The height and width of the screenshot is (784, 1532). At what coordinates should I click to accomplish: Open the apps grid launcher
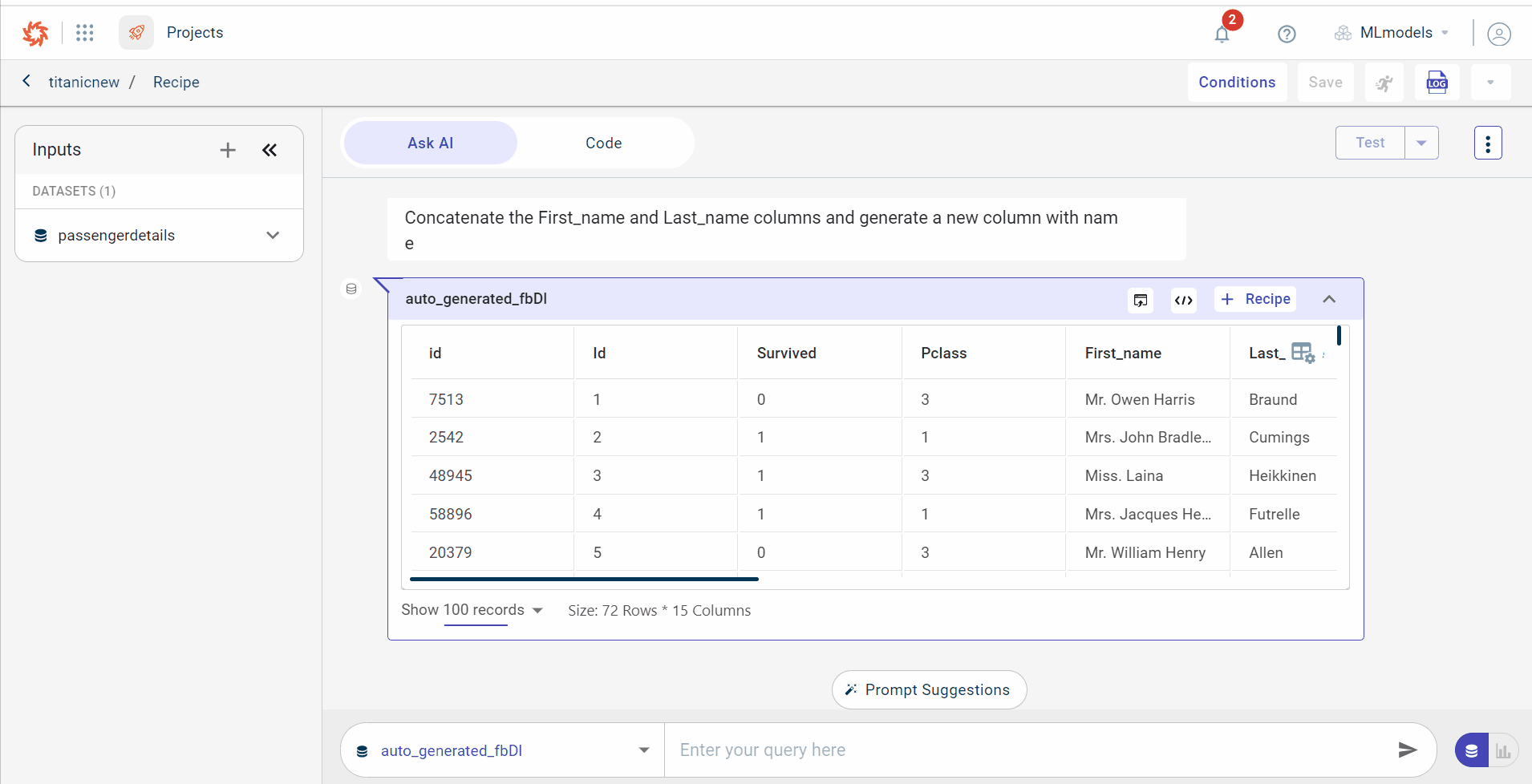[x=85, y=33]
